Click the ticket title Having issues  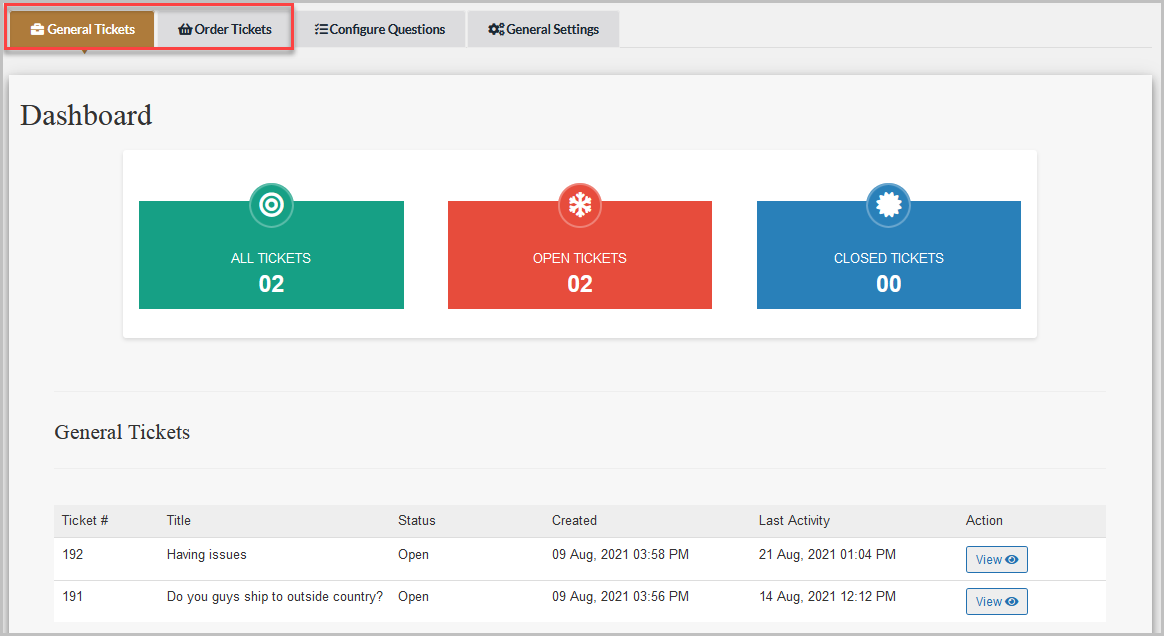click(x=206, y=554)
